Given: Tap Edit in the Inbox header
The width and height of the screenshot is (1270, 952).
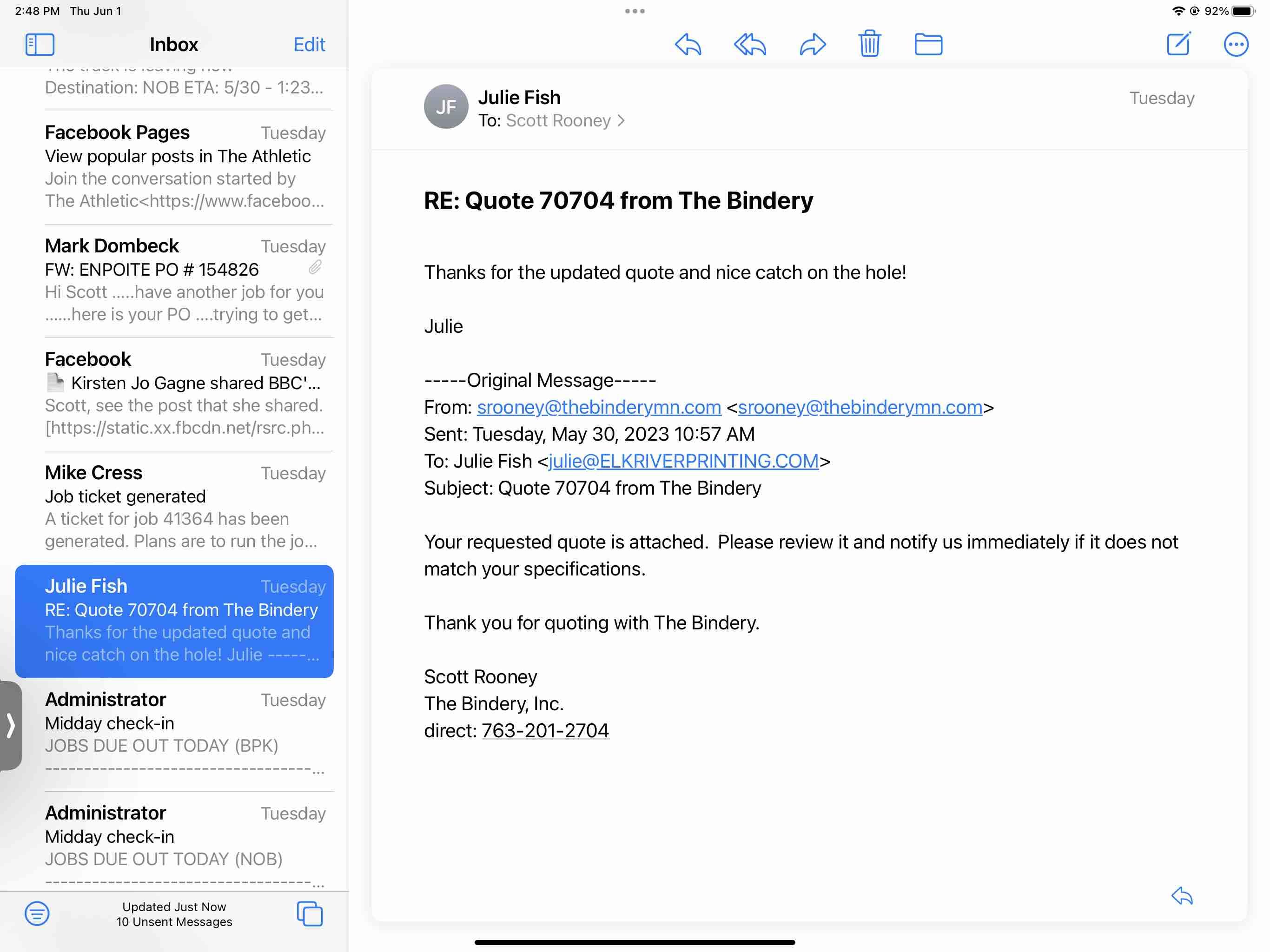Looking at the screenshot, I should click(x=309, y=44).
